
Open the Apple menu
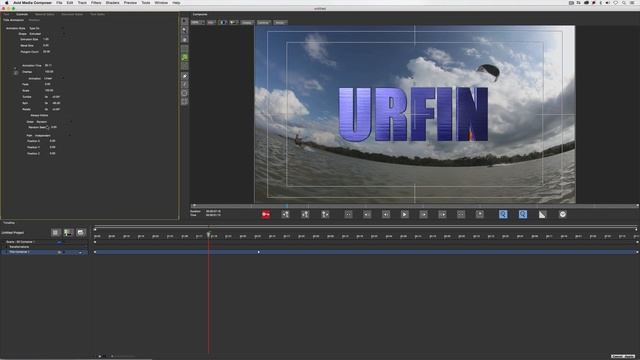click(6, 3)
